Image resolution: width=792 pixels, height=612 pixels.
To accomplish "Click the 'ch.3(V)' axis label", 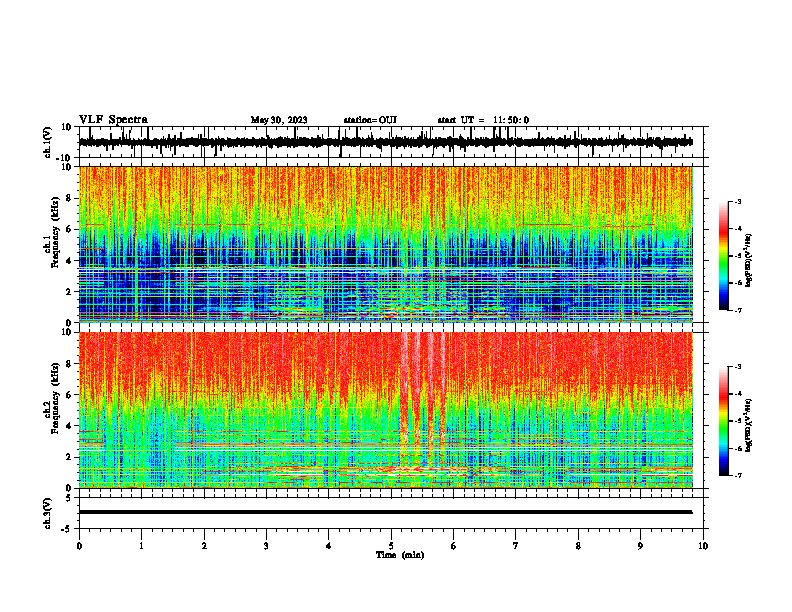I will point(48,513).
